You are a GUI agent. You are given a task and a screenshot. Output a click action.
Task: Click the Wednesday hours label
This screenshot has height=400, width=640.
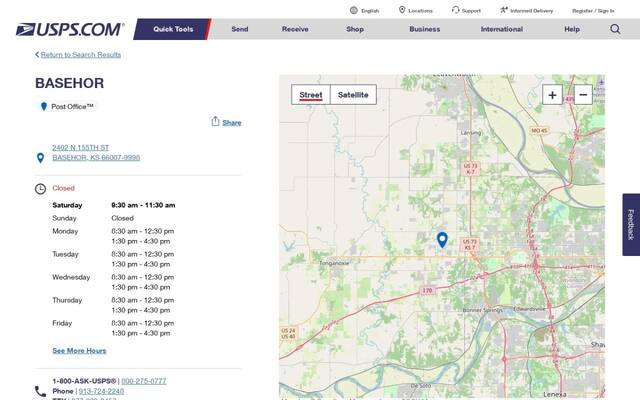(71, 277)
